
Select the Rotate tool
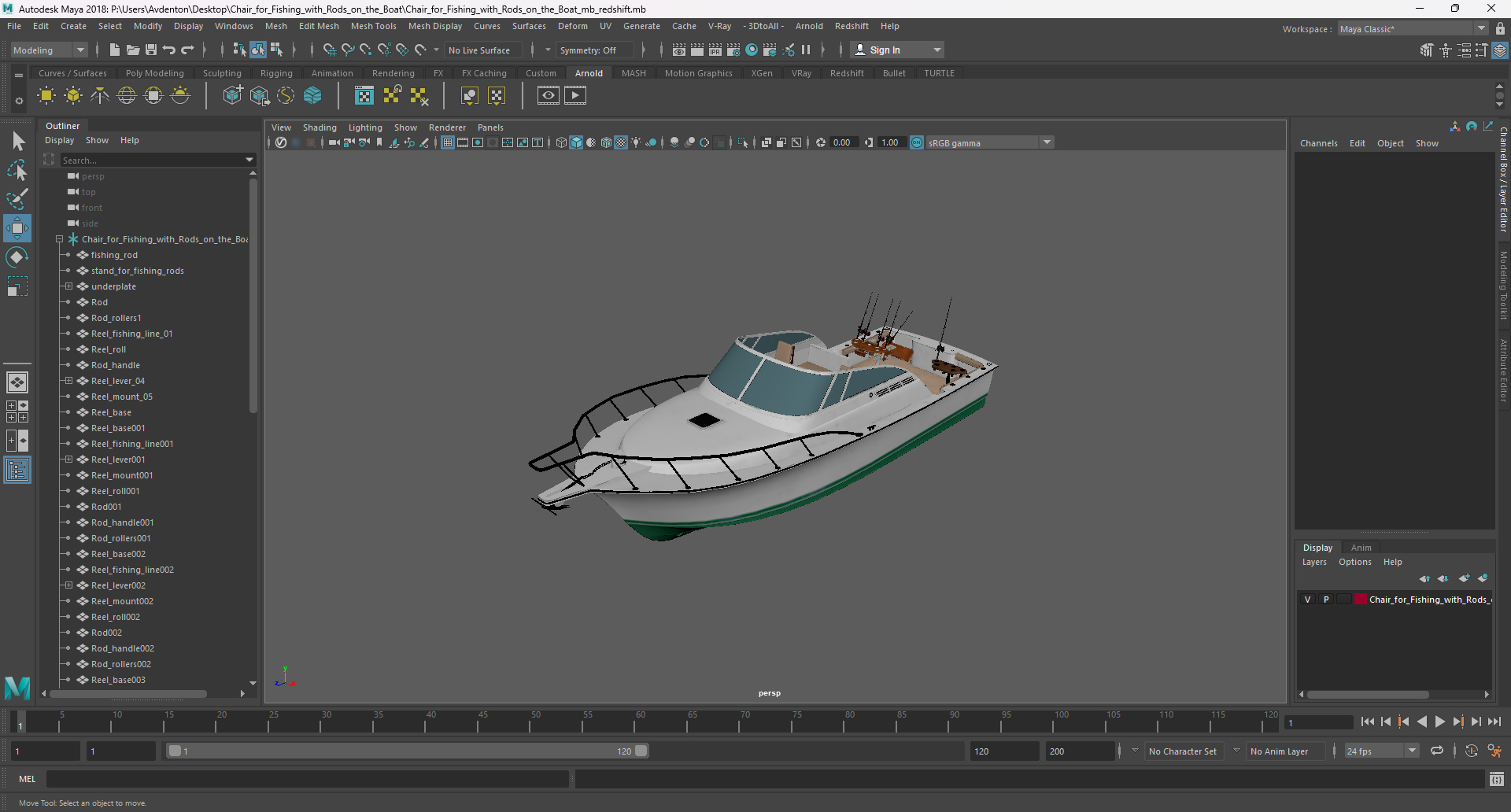pyautogui.click(x=17, y=257)
